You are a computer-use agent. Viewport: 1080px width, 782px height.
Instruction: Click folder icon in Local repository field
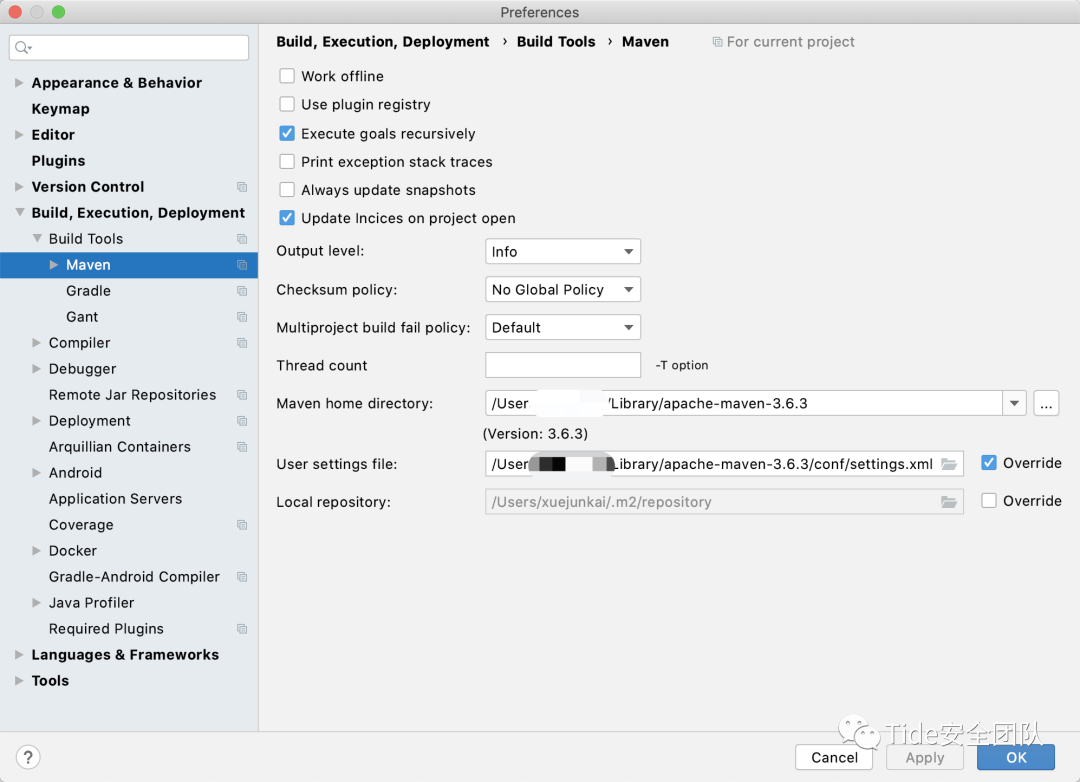[x=949, y=502]
